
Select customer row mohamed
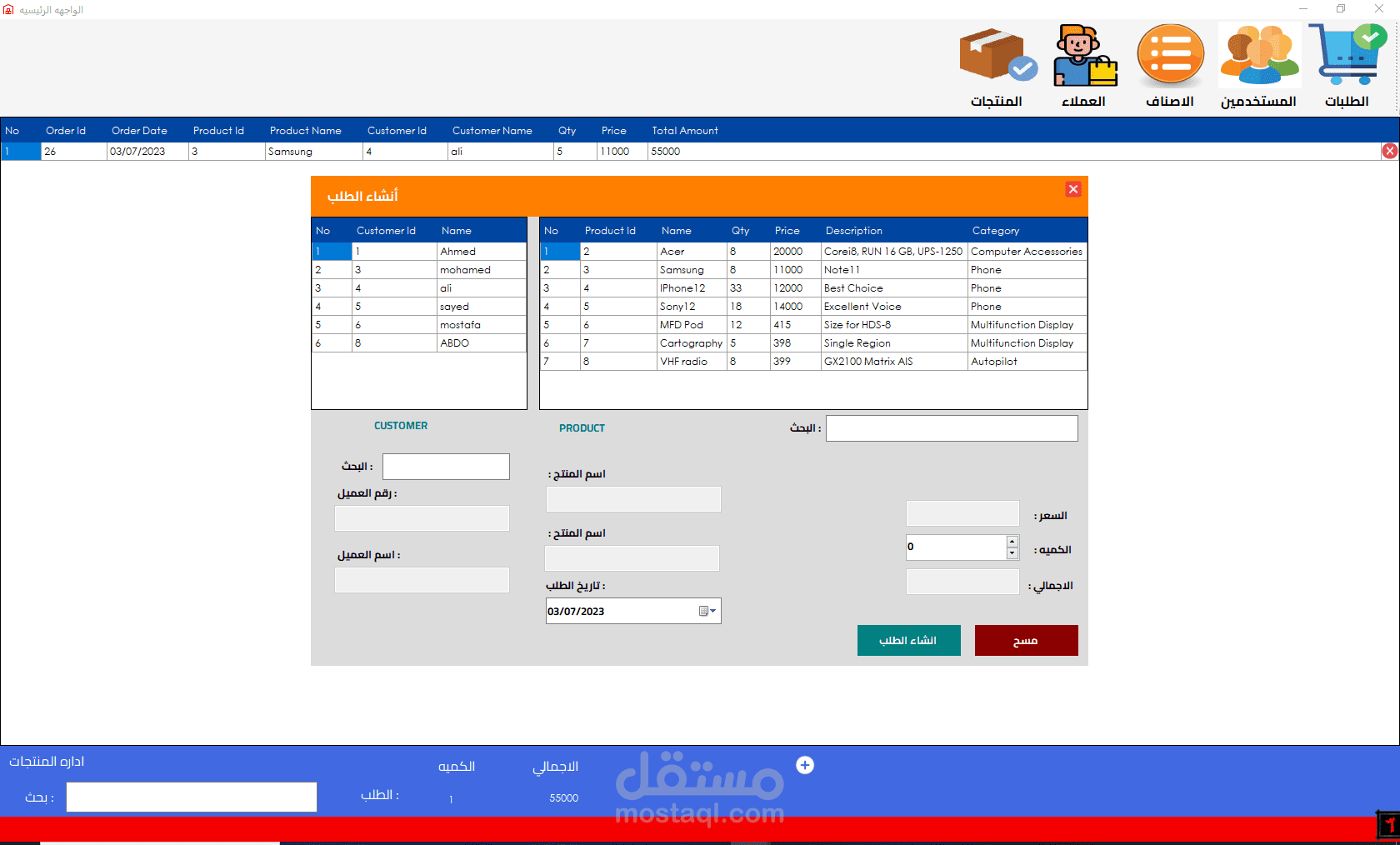tap(419, 270)
